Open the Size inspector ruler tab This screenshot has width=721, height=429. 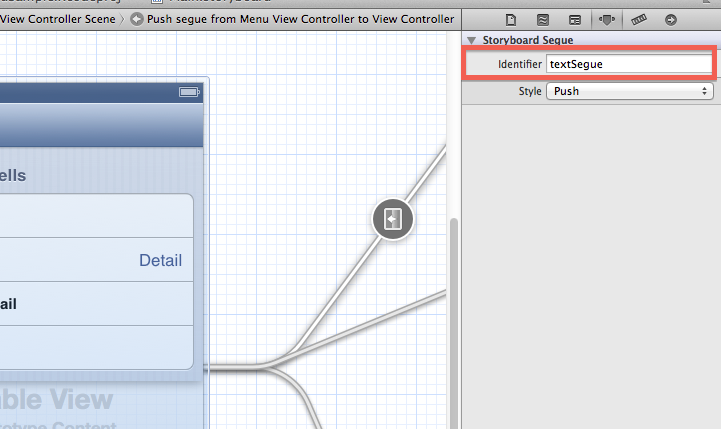pyautogui.click(x=639, y=20)
